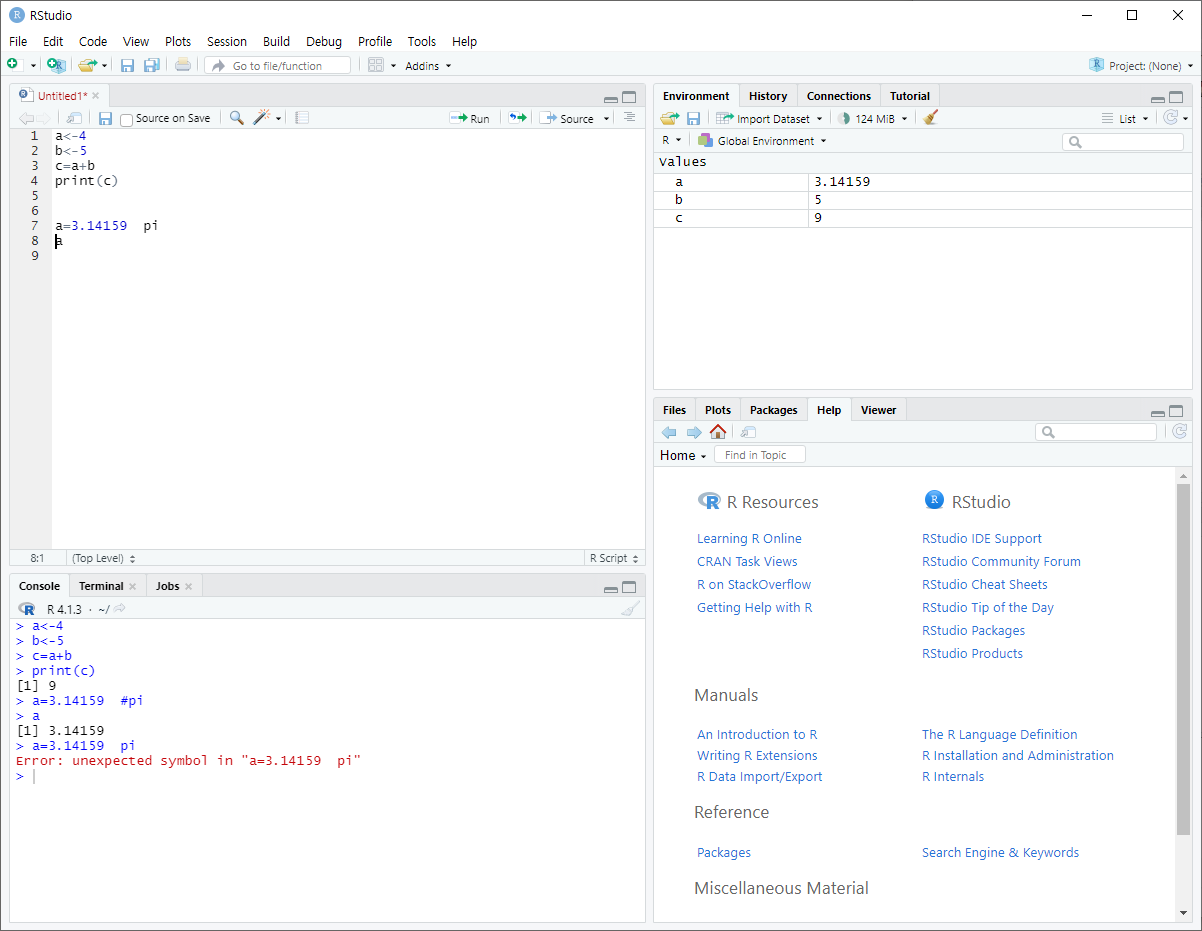Maximize the Console pane
The height and width of the screenshot is (931, 1202).
pos(629,587)
